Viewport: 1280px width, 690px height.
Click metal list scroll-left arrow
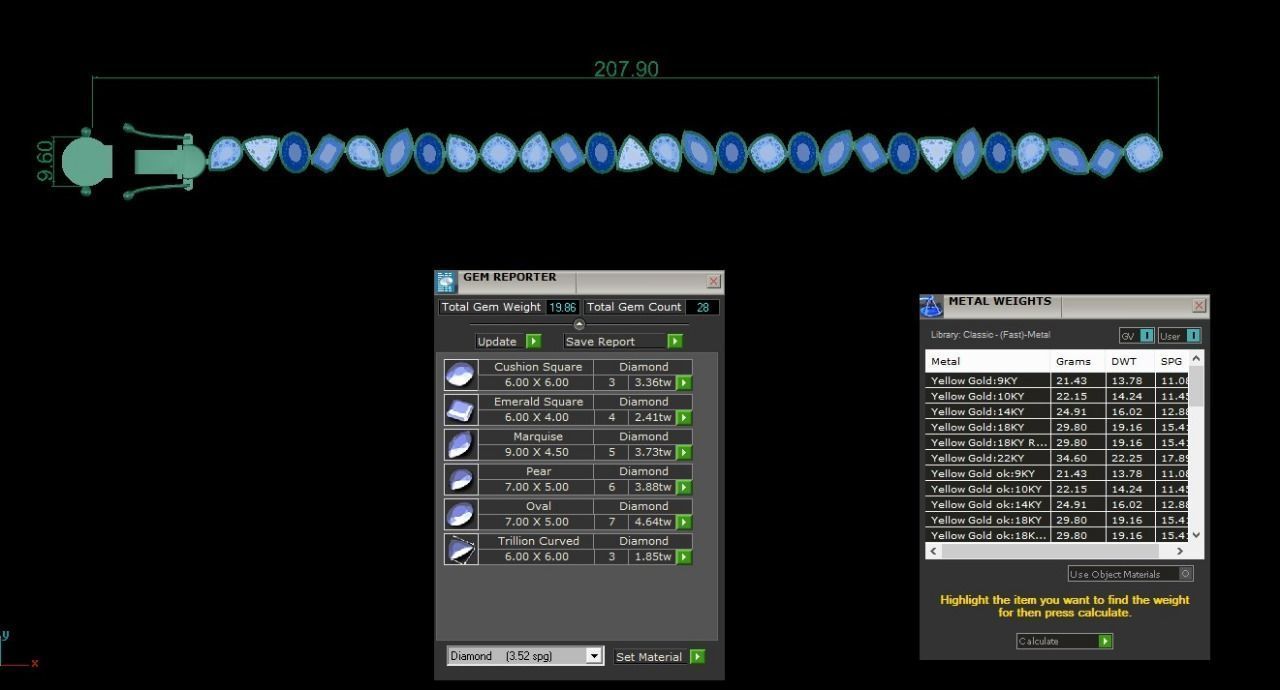click(934, 551)
